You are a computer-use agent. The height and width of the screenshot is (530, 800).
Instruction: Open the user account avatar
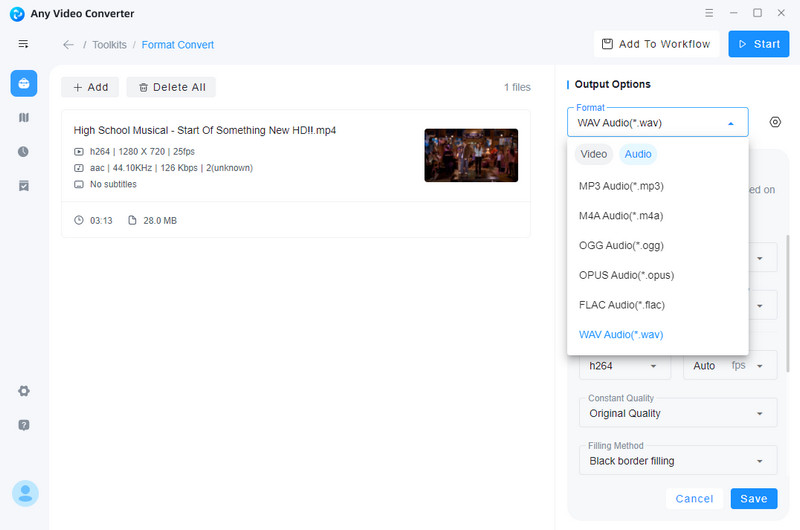[x=25, y=493]
